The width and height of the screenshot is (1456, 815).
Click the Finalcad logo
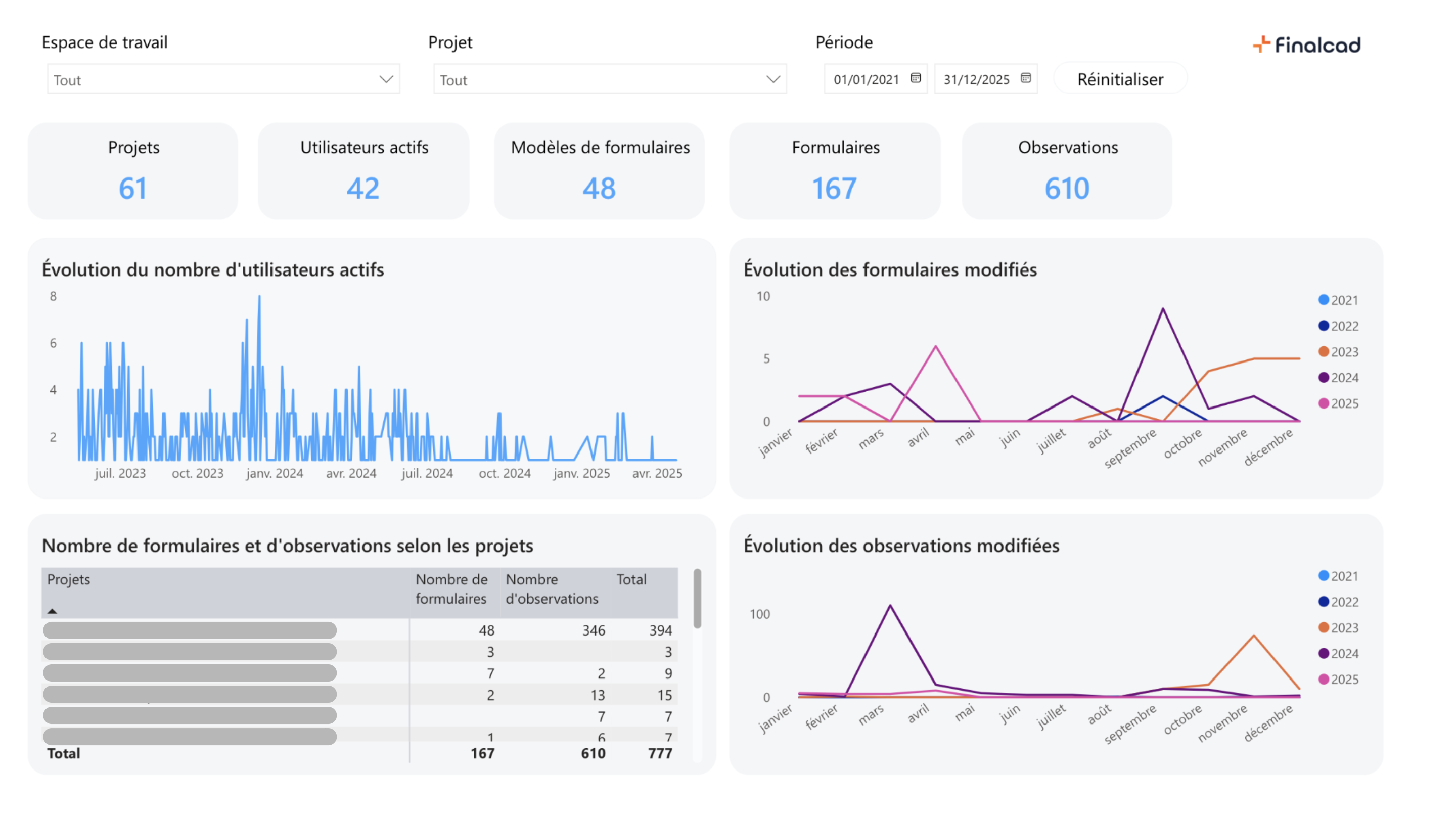click(1306, 44)
